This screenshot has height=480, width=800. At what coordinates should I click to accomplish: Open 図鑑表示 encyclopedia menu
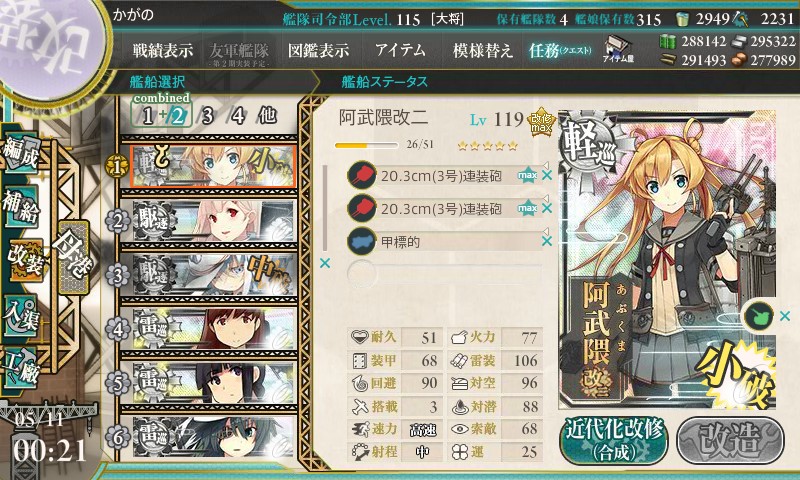(318, 50)
